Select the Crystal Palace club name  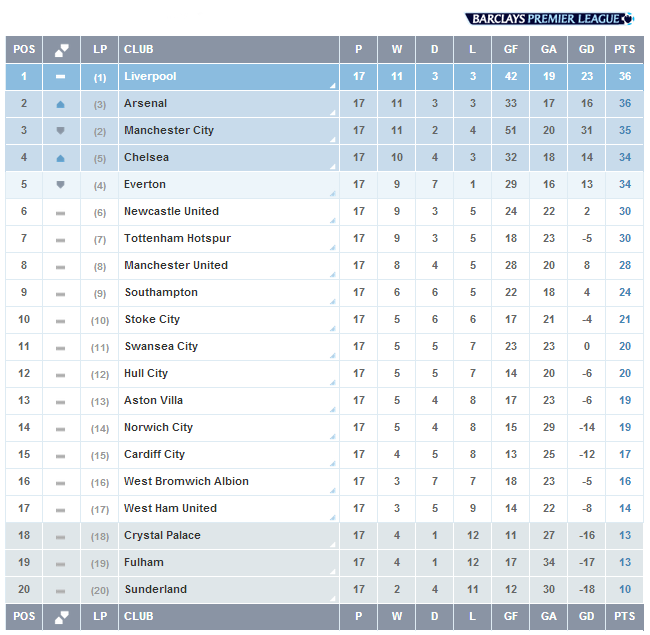click(x=162, y=536)
